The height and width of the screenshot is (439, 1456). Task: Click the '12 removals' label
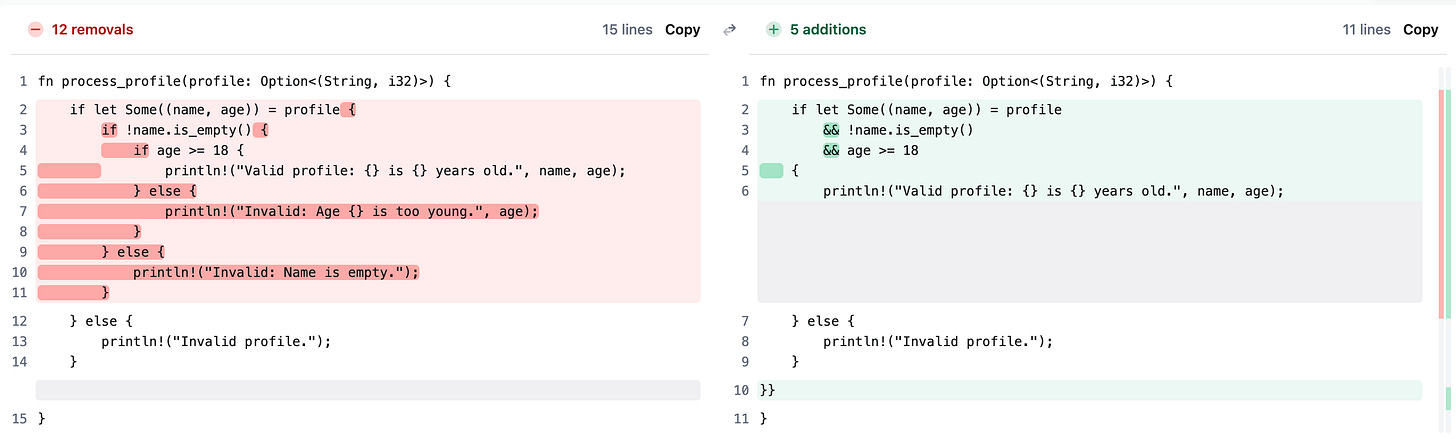(92, 30)
